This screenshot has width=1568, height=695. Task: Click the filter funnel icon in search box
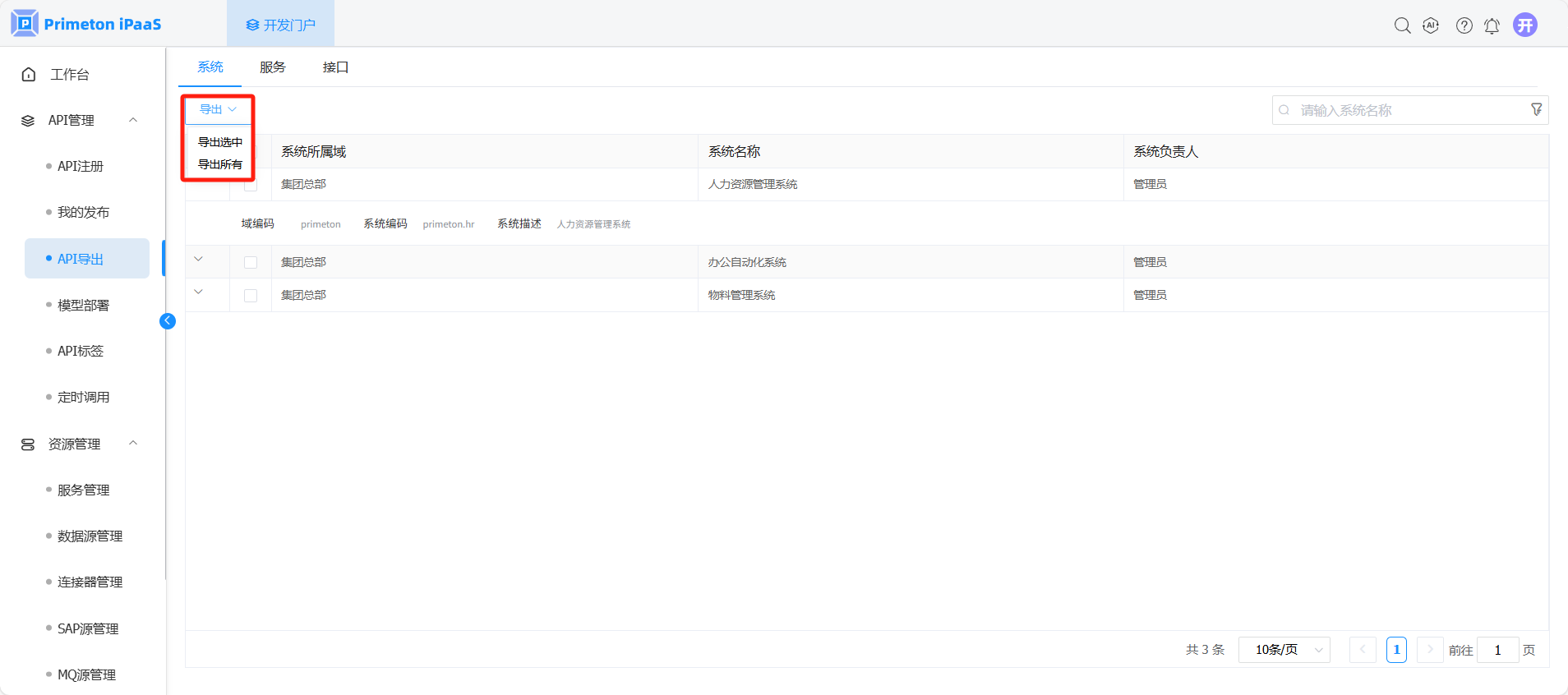[x=1536, y=109]
